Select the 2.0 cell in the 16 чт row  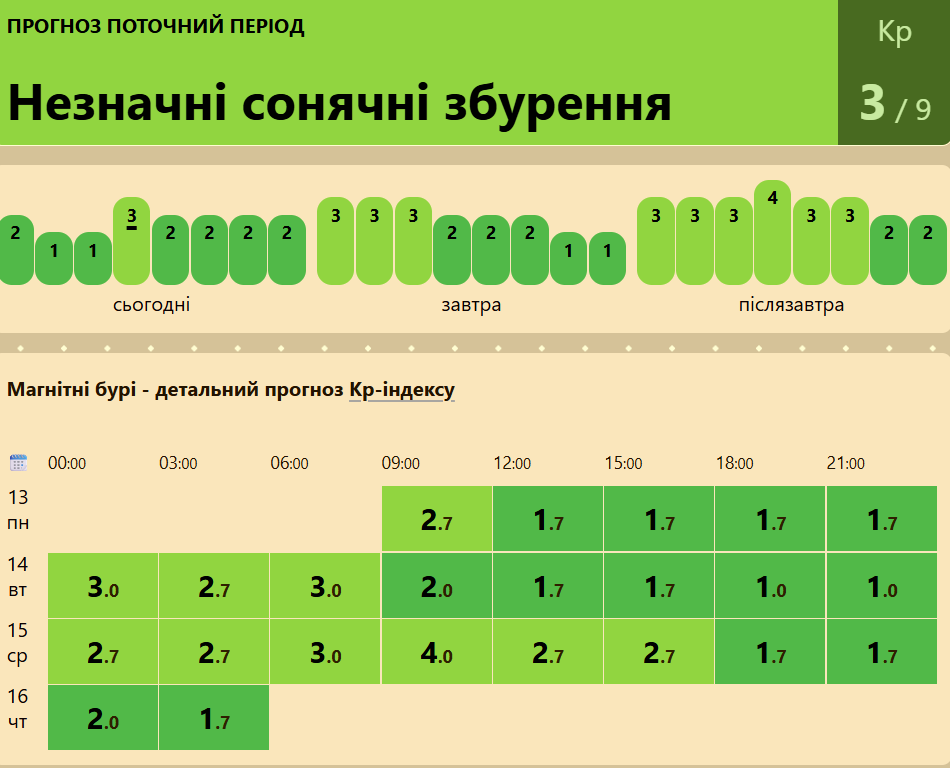103,717
